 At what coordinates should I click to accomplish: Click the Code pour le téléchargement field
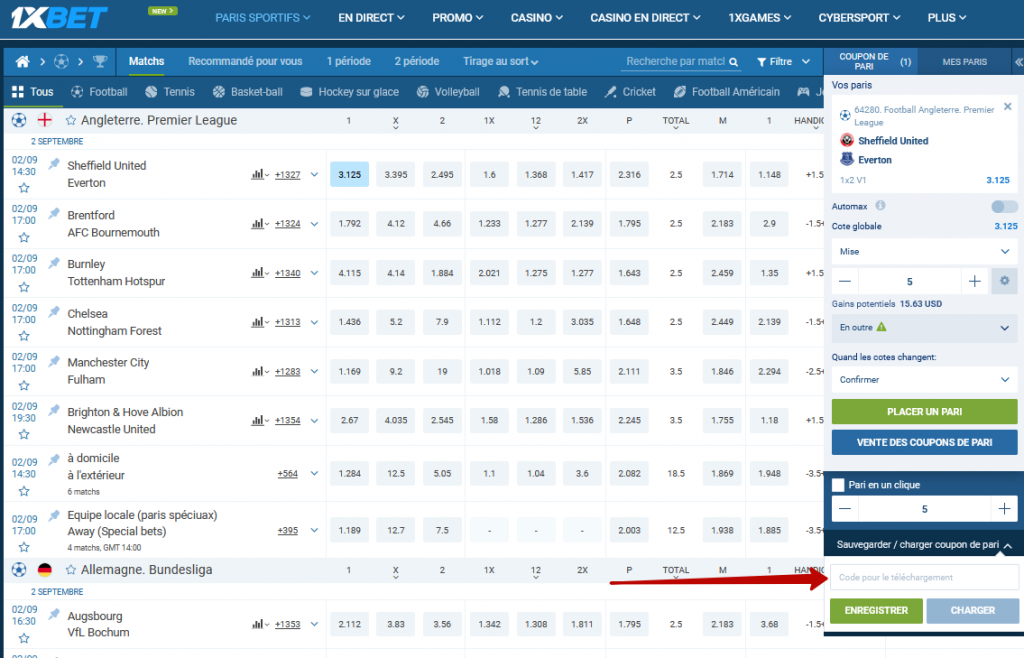tap(924, 577)
